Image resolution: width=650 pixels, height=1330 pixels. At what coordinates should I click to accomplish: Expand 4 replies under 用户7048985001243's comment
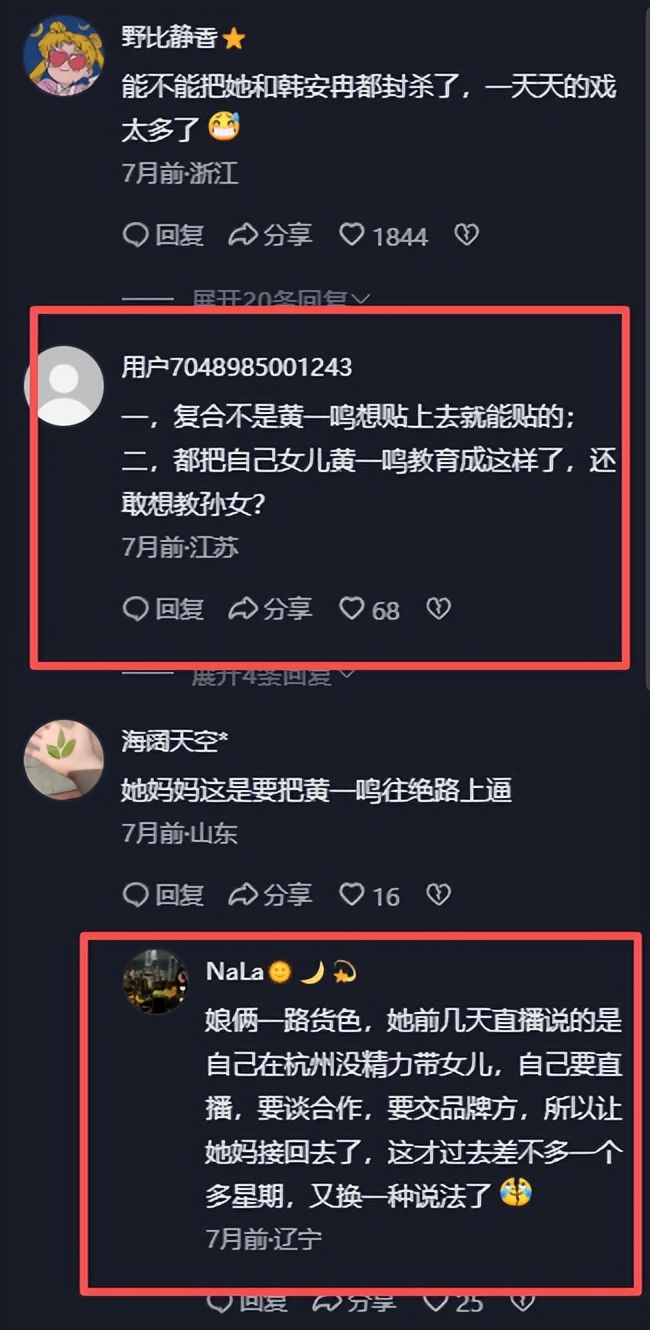(274, 674)
